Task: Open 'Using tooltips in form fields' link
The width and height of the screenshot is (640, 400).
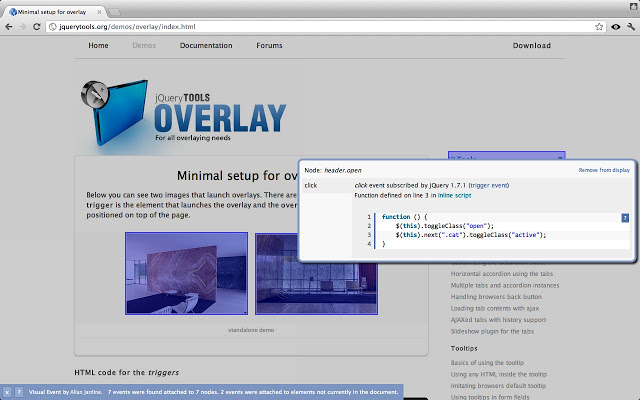Action: pos(490,397)
